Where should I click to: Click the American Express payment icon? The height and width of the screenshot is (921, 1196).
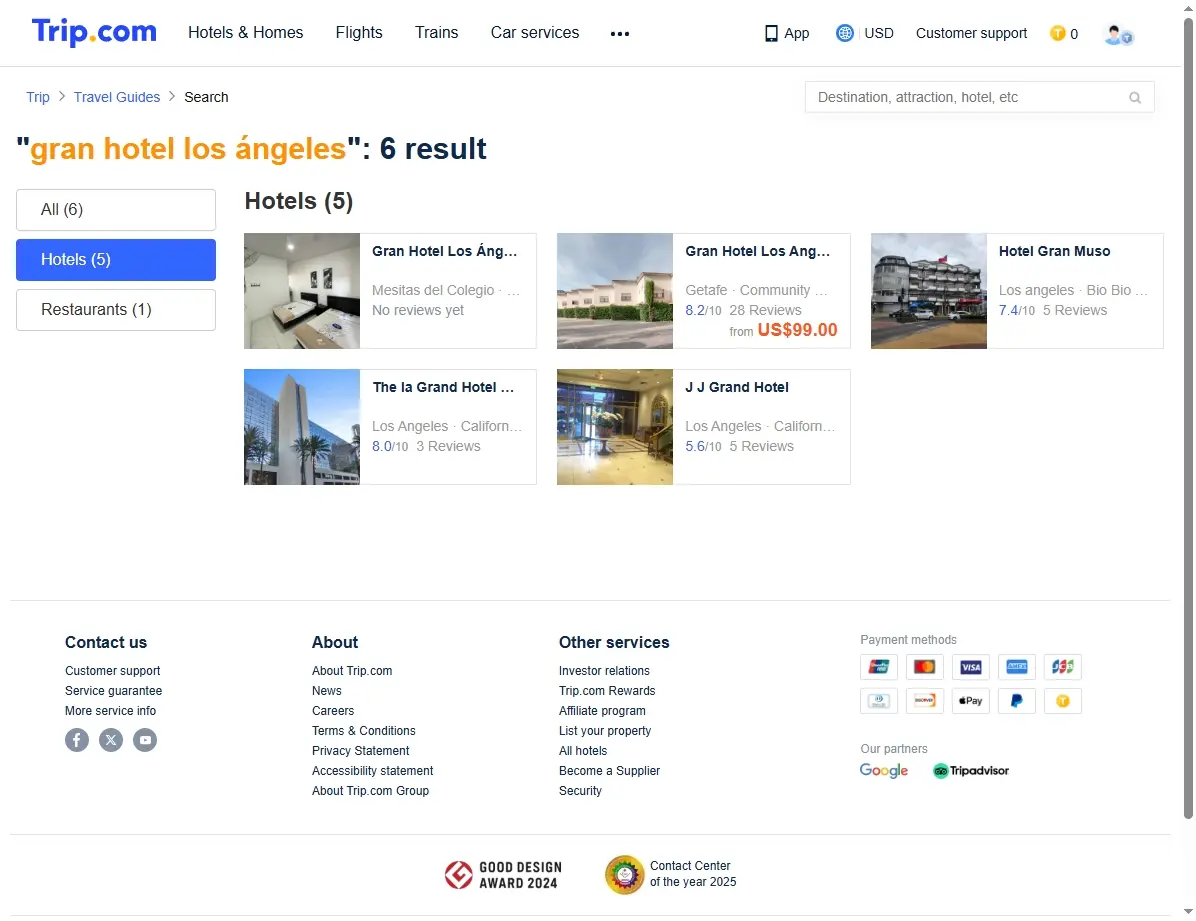point(1017,667)
